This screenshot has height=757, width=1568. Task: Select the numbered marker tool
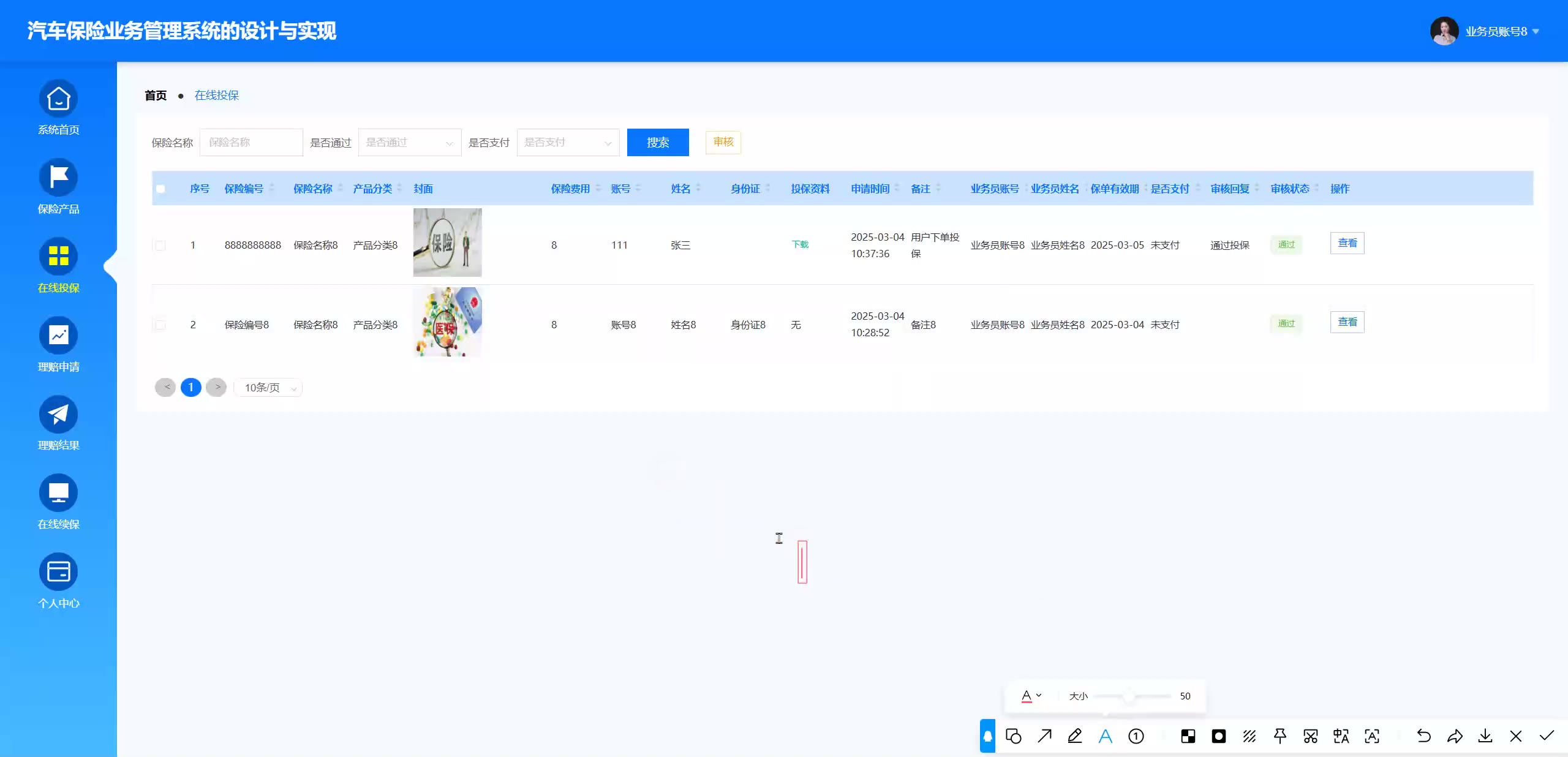pyautogui.click(x=1136, y=736)
